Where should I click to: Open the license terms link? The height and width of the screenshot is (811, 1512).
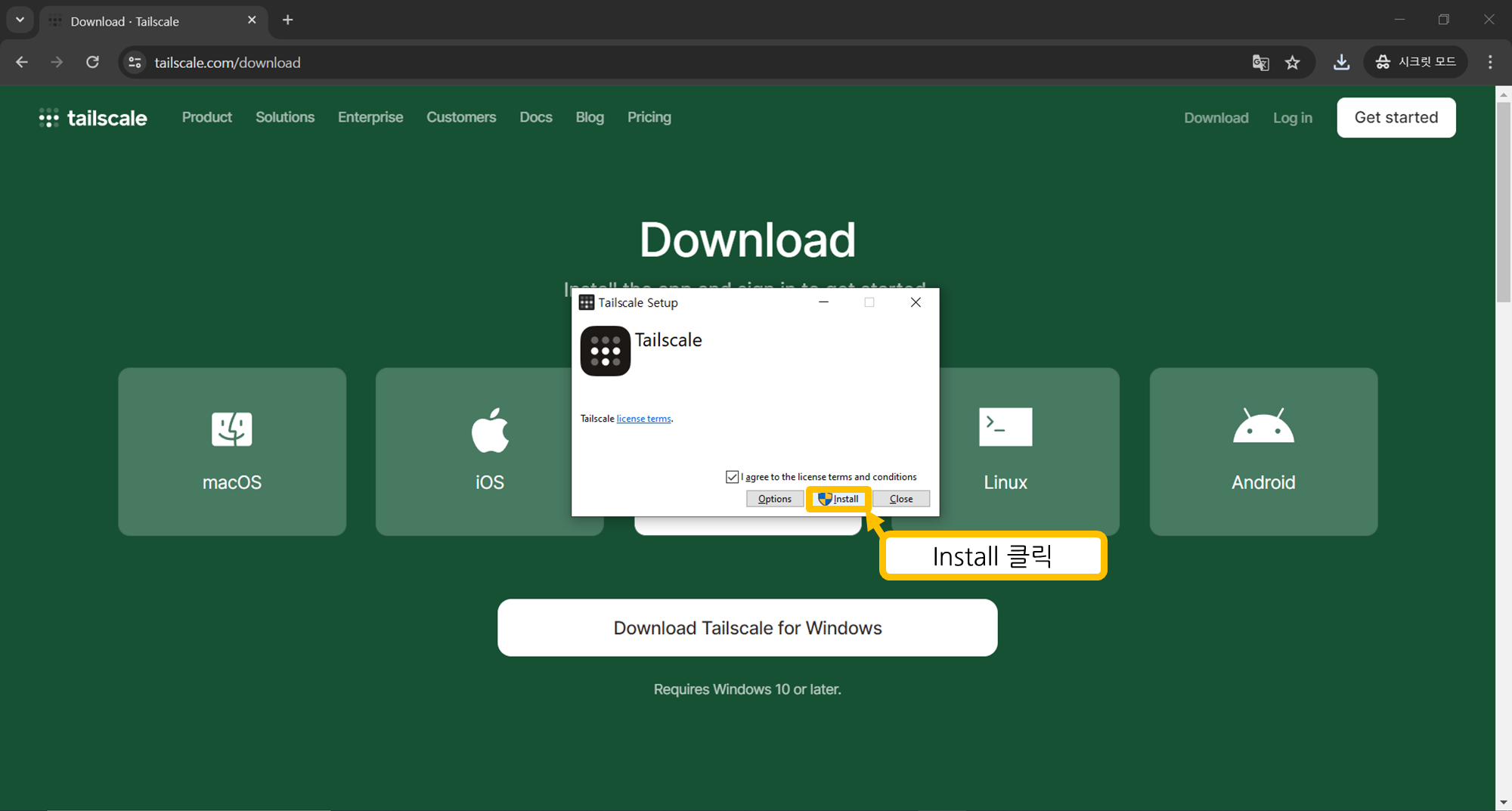point(643,419)
